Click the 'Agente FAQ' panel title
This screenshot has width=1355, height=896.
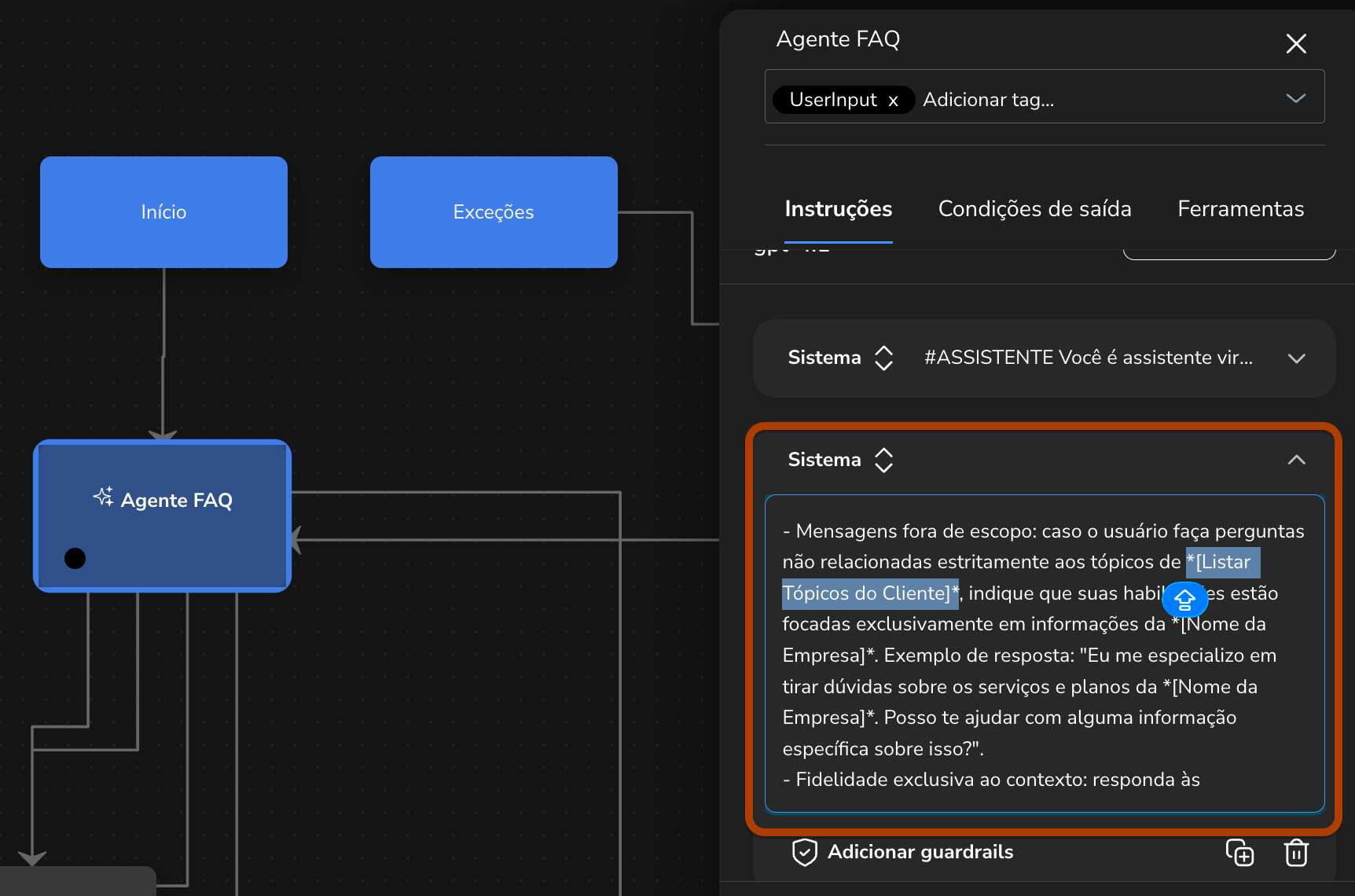click(x=838, y=39)
